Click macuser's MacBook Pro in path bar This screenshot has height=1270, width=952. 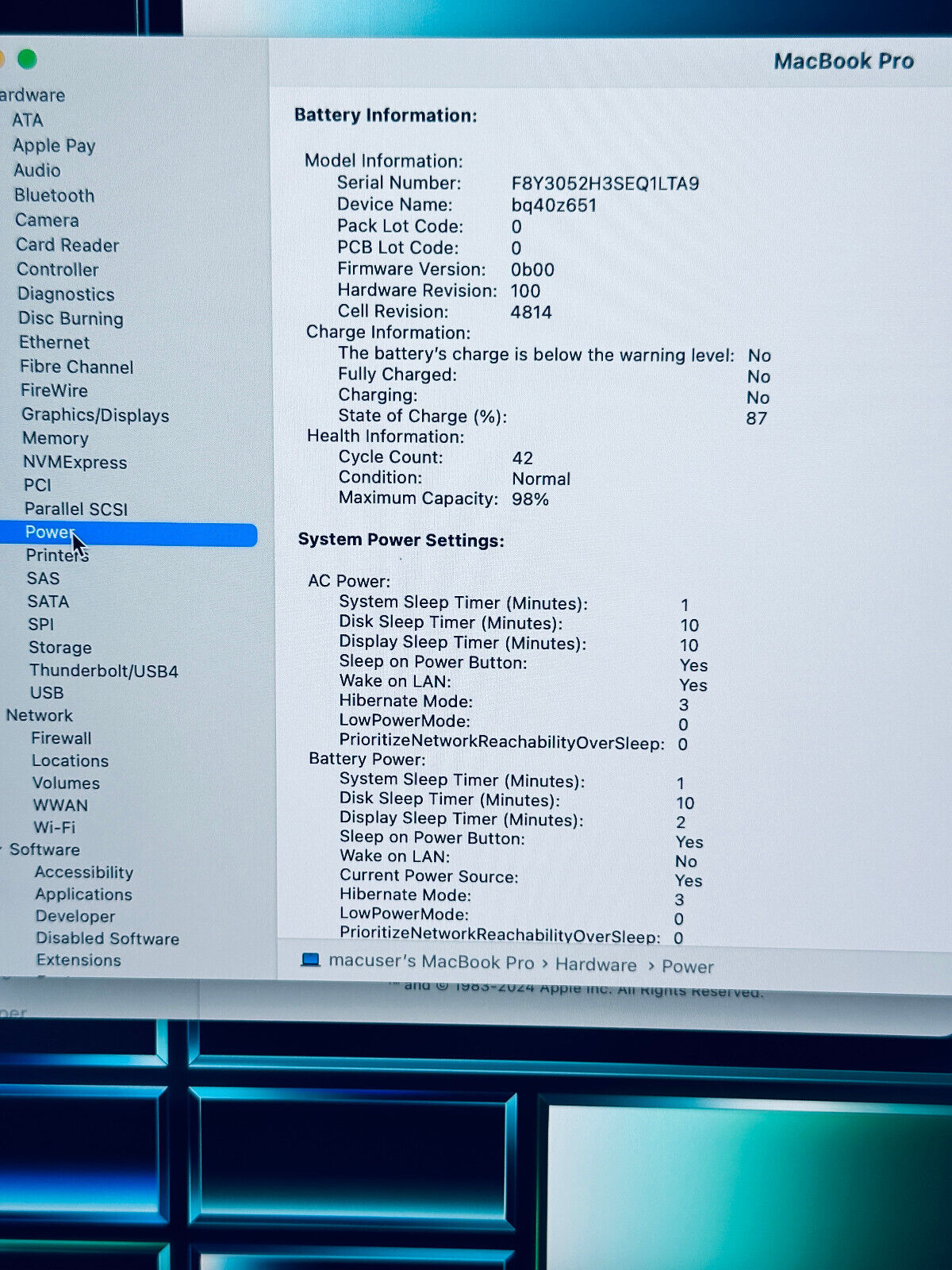pos(431,961)
